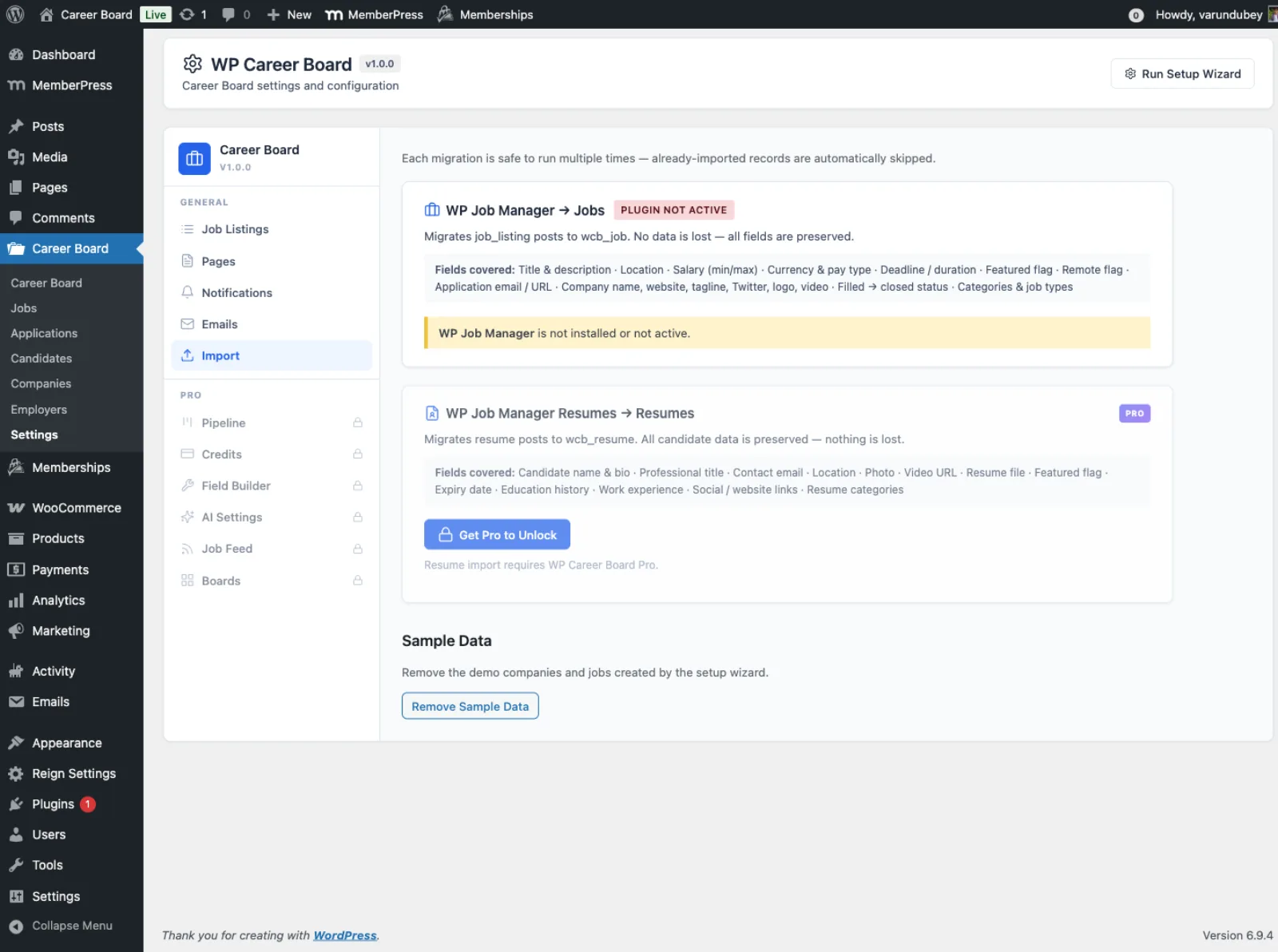Click the blue Career Board briefcase logo

pyautogui.click(x=194, y=158)
